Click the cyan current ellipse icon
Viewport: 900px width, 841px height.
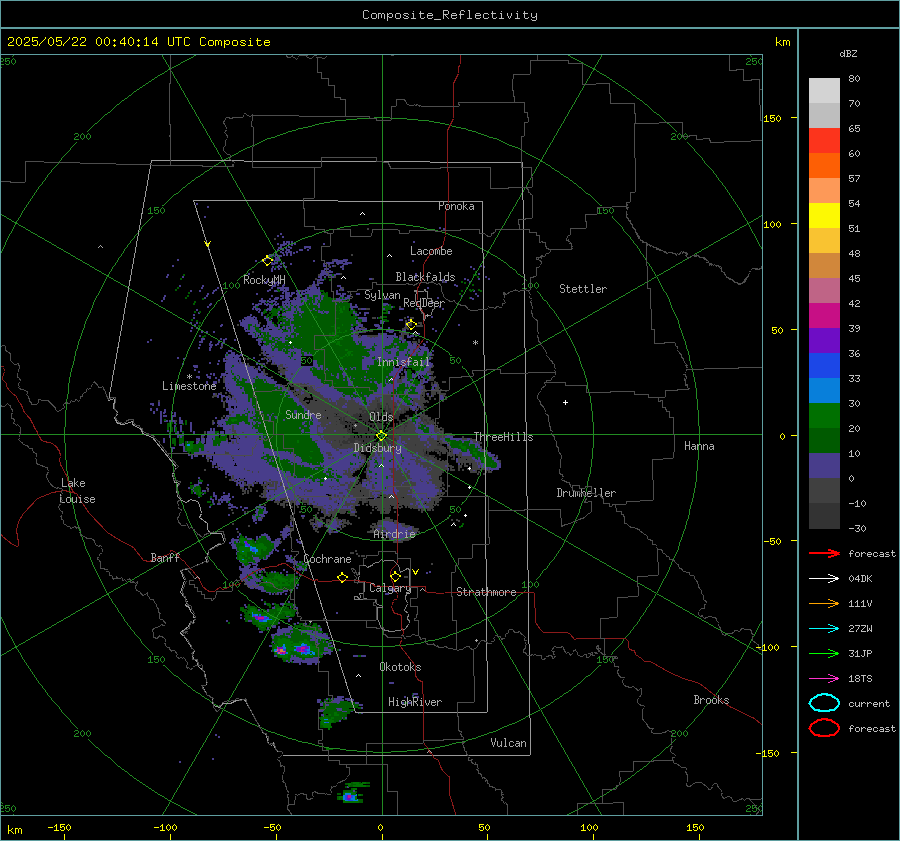824,703
